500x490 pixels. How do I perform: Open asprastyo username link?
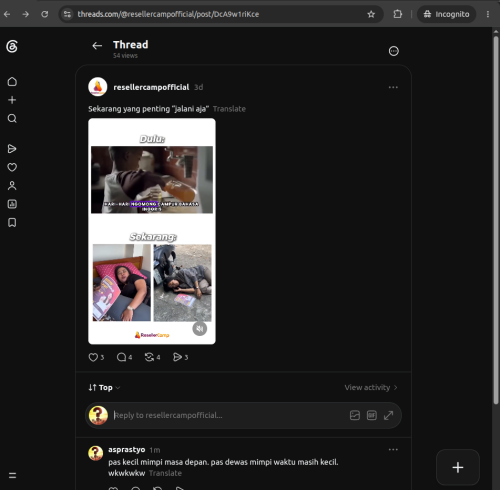(127, 450)
